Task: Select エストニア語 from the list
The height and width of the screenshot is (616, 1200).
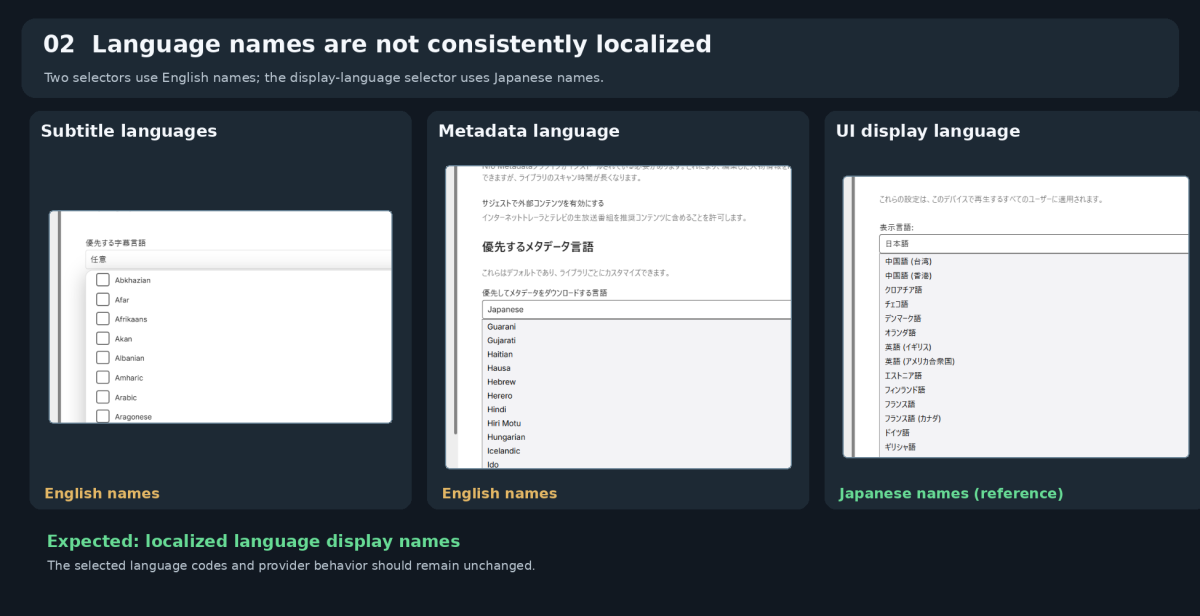Action: [1034, 376]
